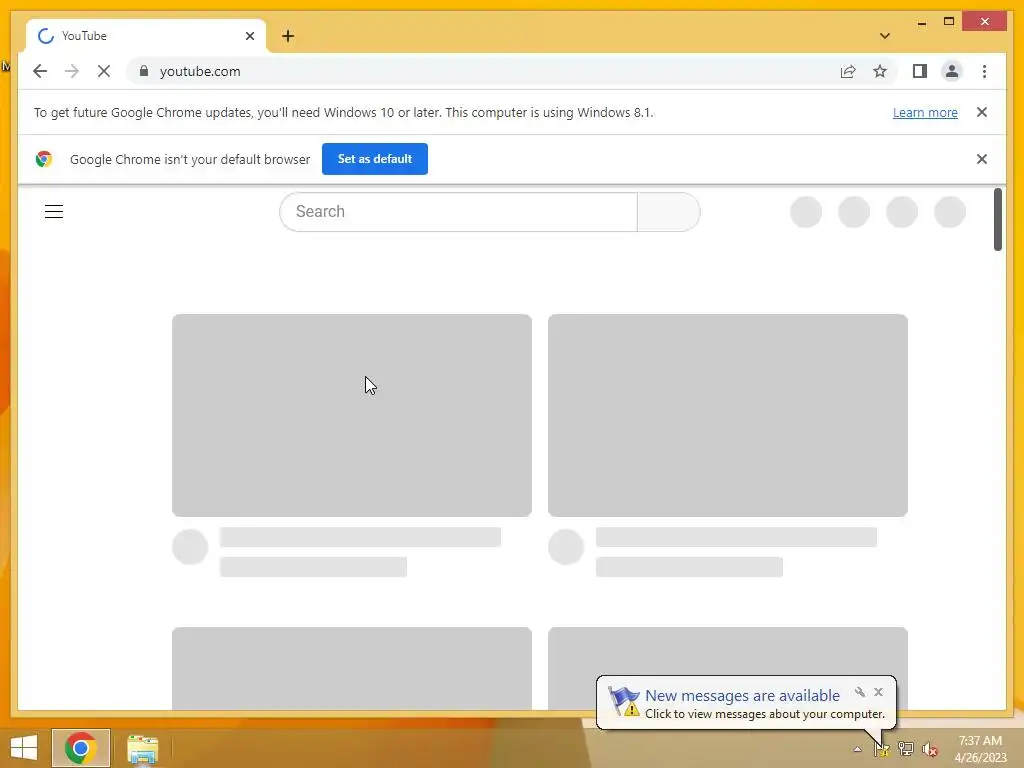This screenshot has height=768, width=1024.
Task: Stop loading the YouTube page
Action: click(104, 71)
